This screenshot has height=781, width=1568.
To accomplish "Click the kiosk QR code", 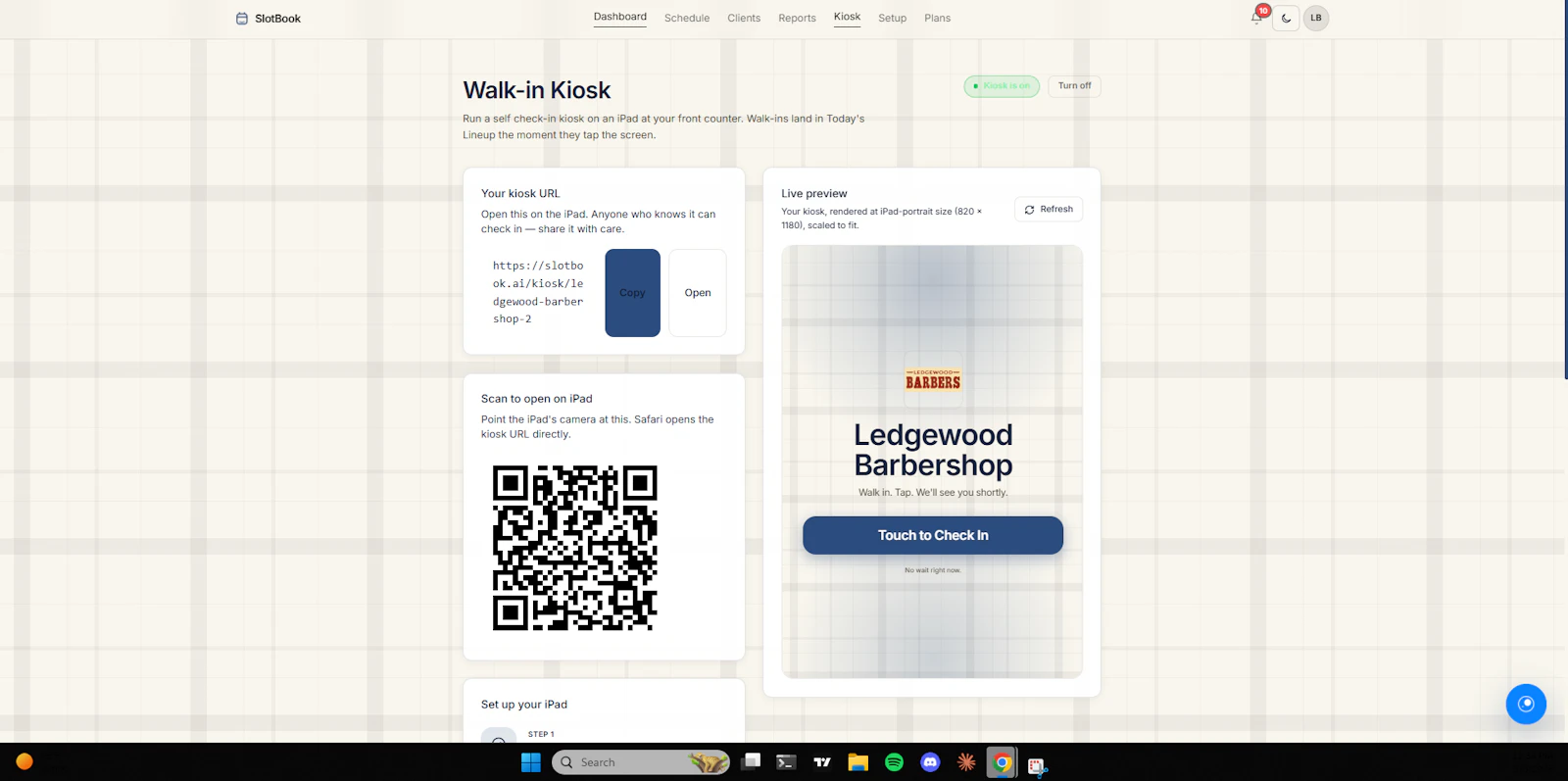I will (x=575, y=548).
